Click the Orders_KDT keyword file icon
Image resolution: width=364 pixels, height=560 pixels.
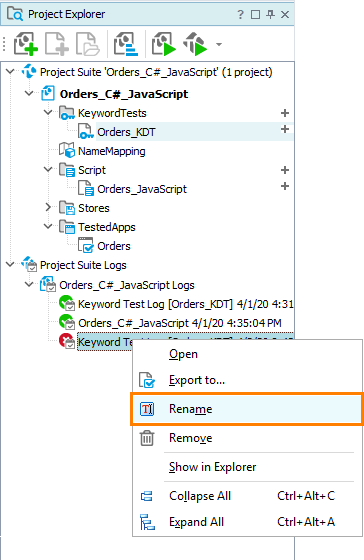pyautogui.click(x=86, y=131)
